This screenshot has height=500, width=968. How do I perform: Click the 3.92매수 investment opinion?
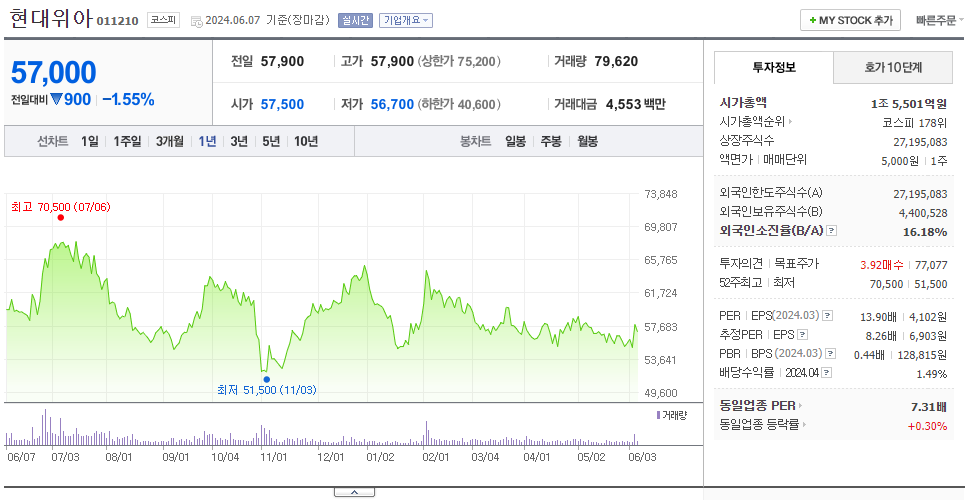882,265
